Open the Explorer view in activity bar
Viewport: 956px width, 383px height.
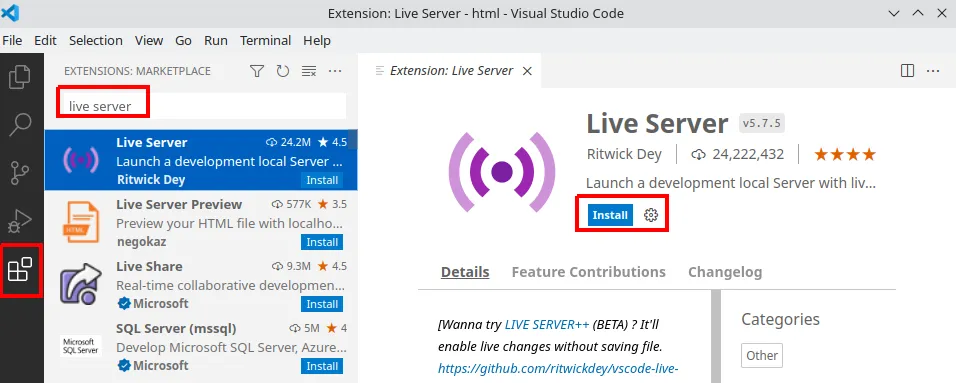[x=20, y=77]
